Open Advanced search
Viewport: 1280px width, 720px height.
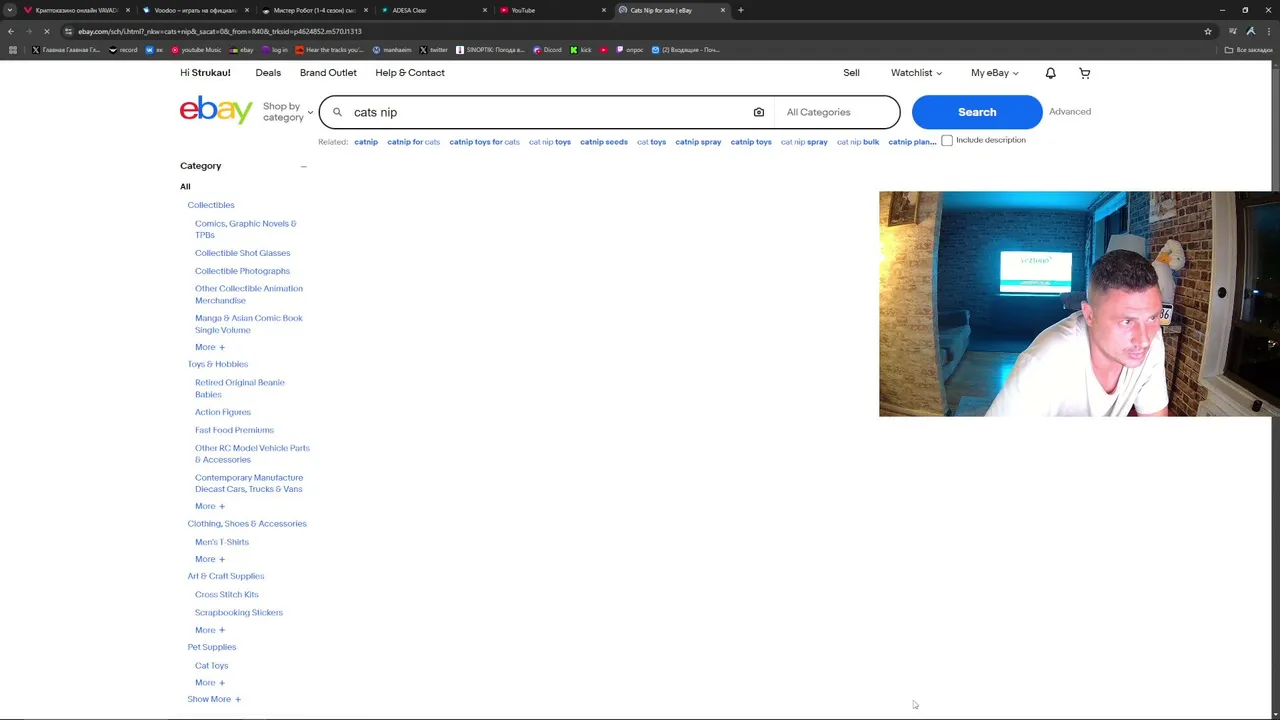1070,112
